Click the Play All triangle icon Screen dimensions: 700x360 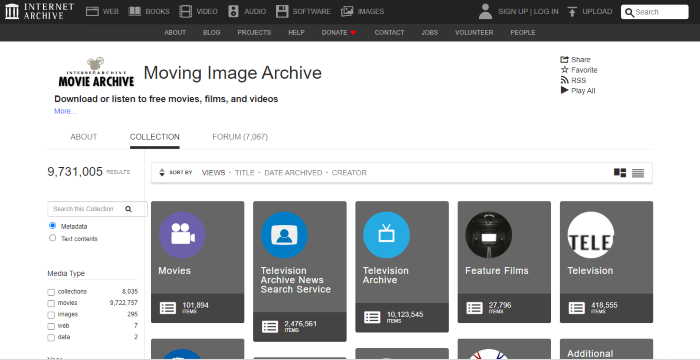(x=564, y=90)
